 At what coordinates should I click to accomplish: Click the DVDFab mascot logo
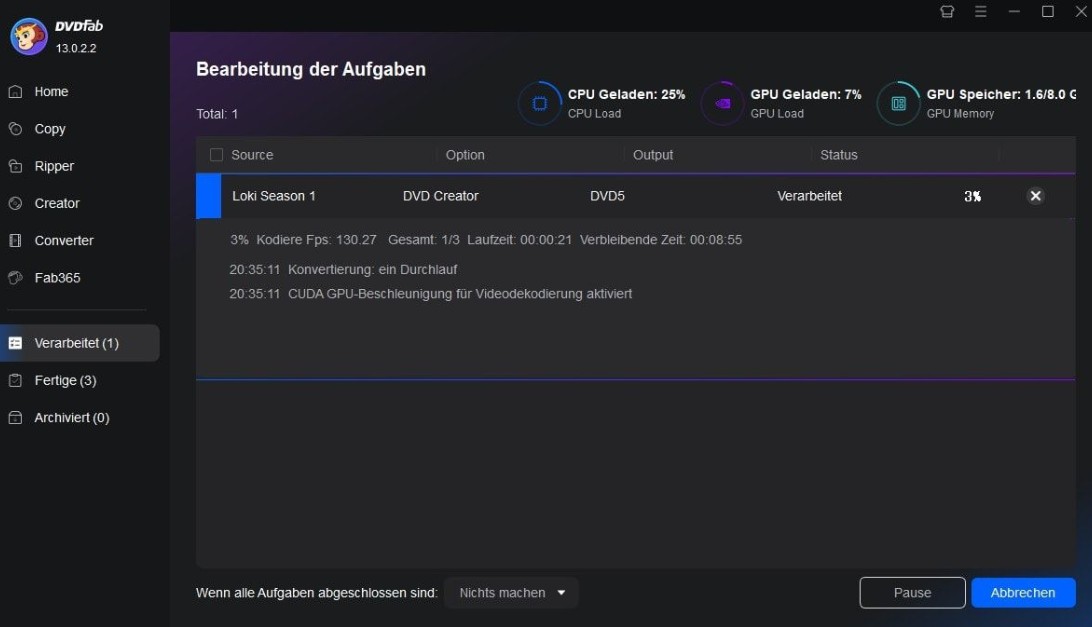pyautogui.click(x=29, y=36)
